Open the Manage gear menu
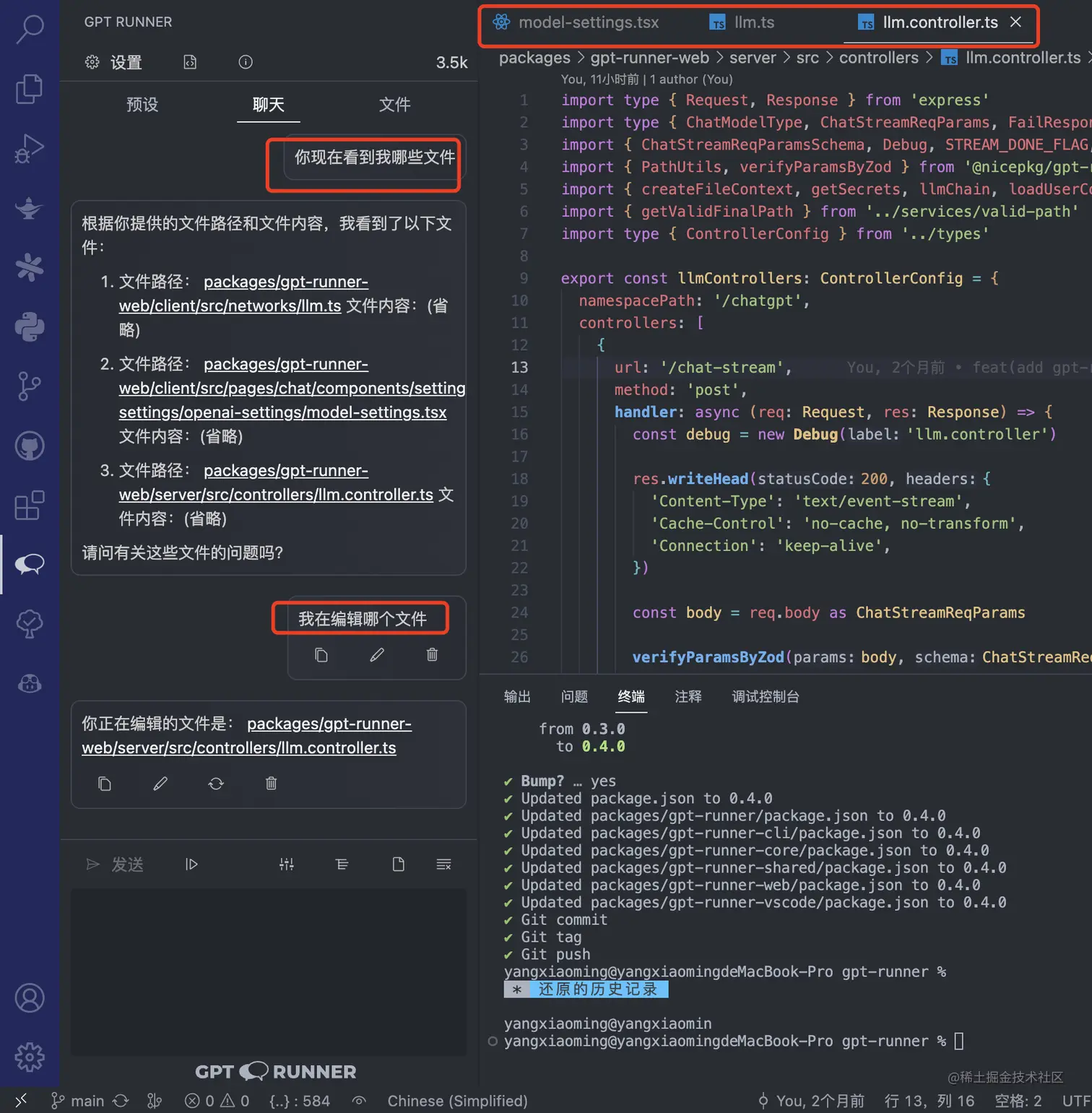 (30, 1057)
